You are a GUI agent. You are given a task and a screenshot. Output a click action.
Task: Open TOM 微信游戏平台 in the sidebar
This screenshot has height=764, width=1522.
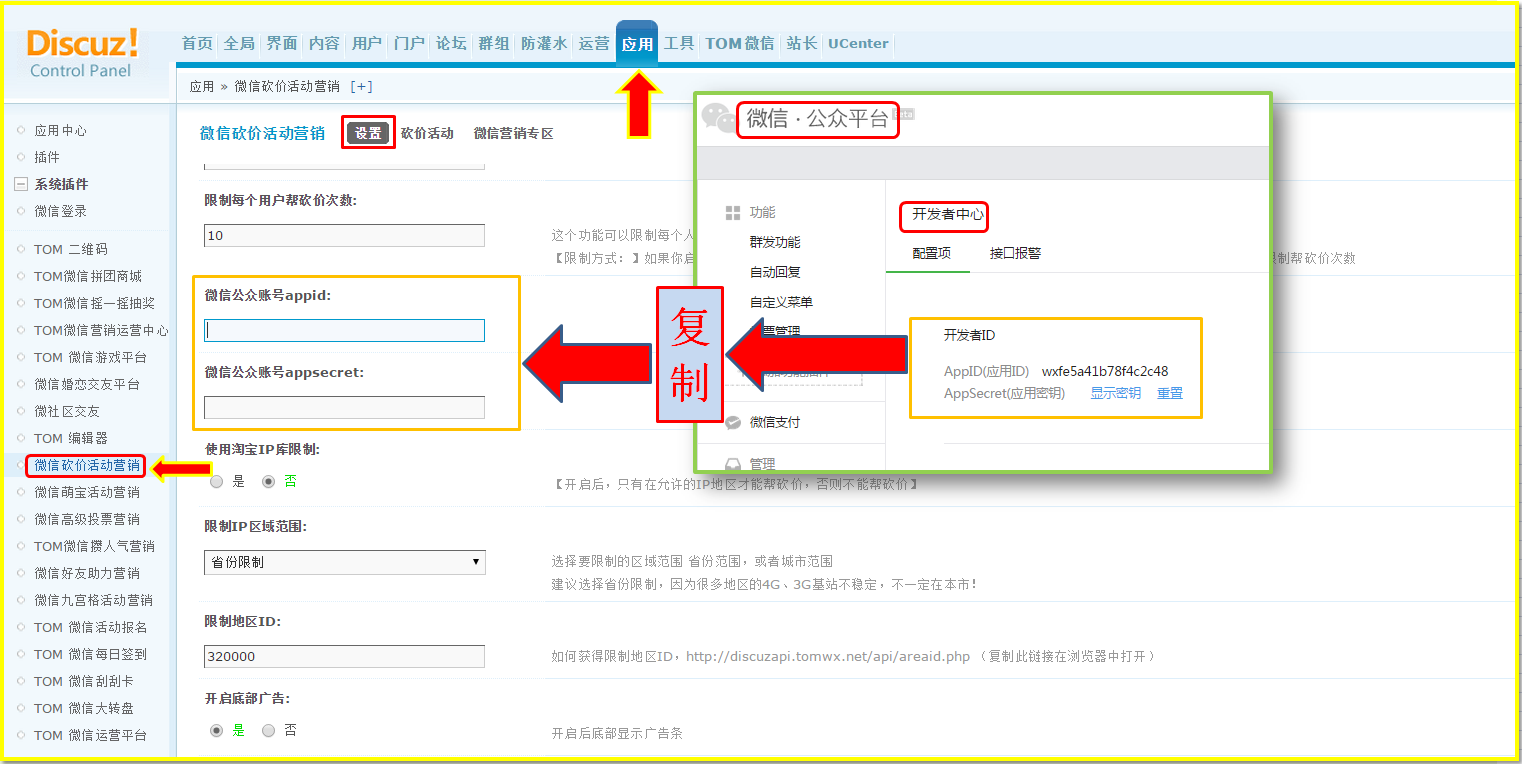pos(91,357)
